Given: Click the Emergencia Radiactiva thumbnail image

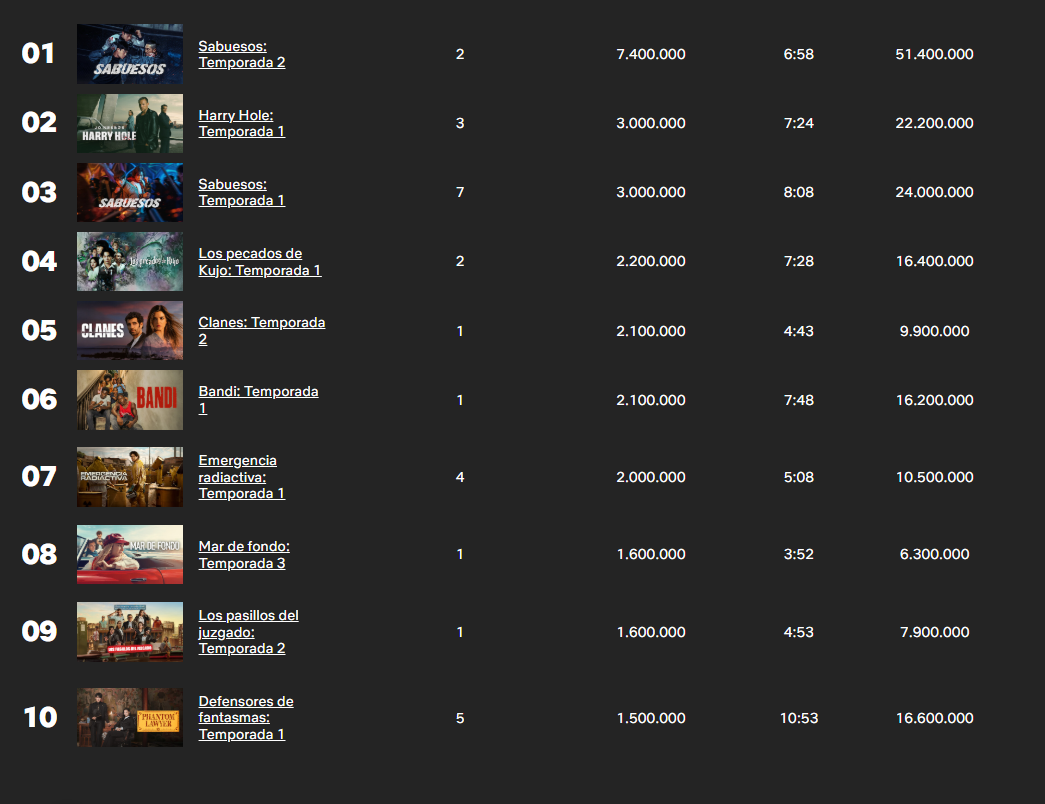Looking at the screenshot, I should click(x=130, y=477).
